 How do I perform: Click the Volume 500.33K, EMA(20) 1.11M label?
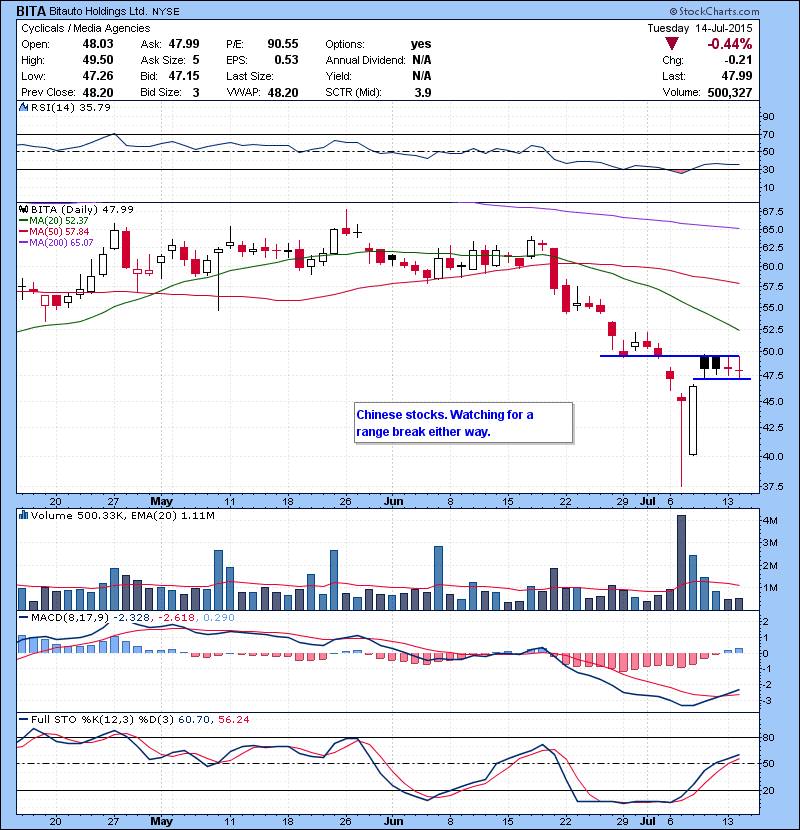[122, 515]
